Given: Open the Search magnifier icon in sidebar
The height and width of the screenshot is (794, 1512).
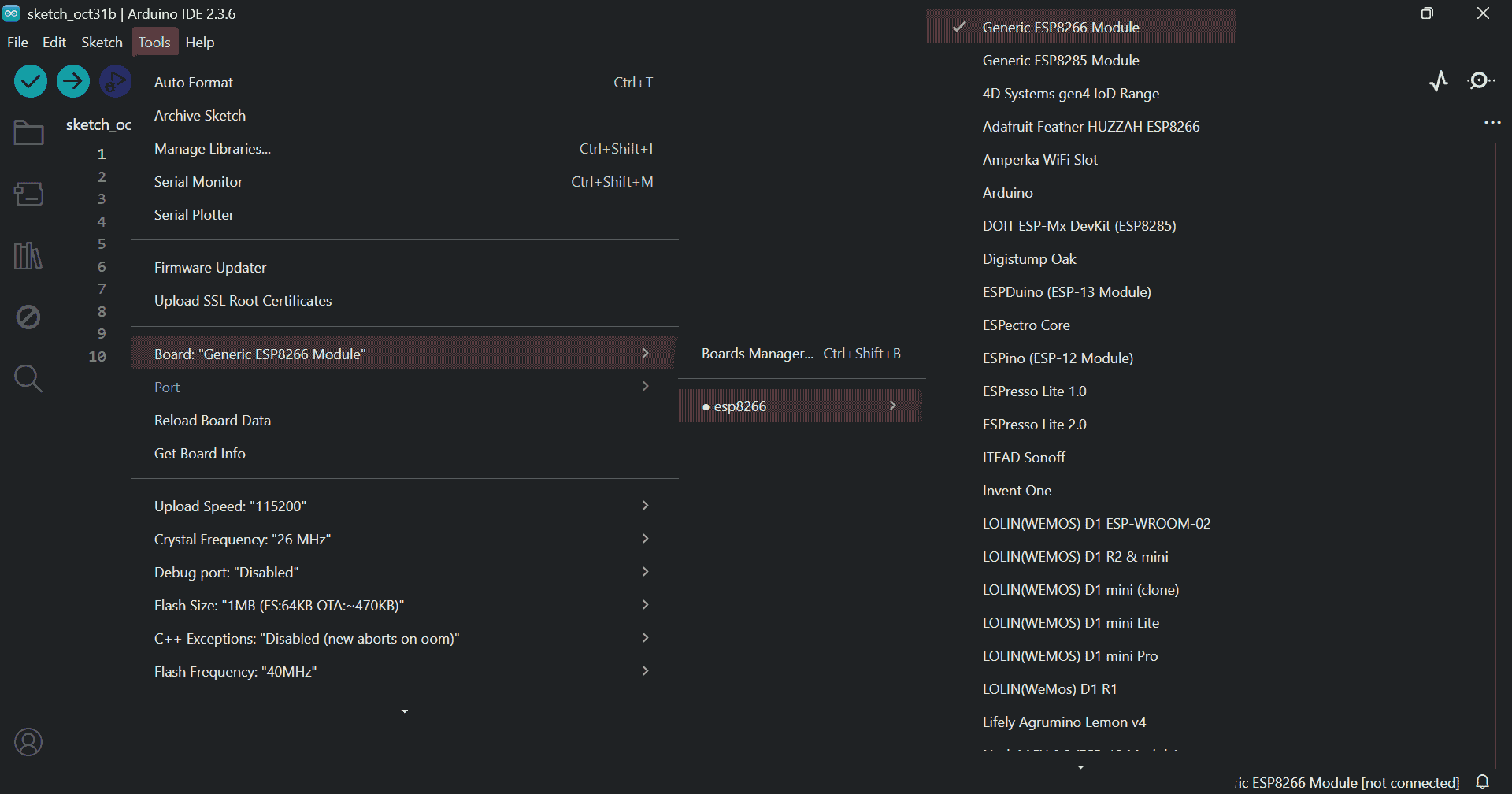Looking at the screenshot, I should click(x=28, y=379).
